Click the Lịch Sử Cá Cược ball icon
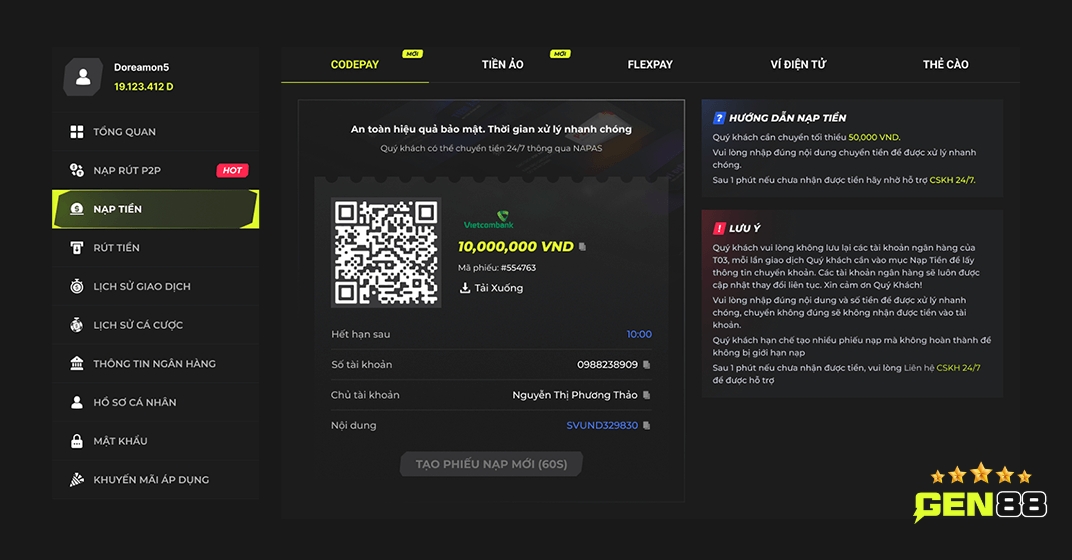Image resolution: width=1072 pixels, height=560 pixels. [77, 325]
